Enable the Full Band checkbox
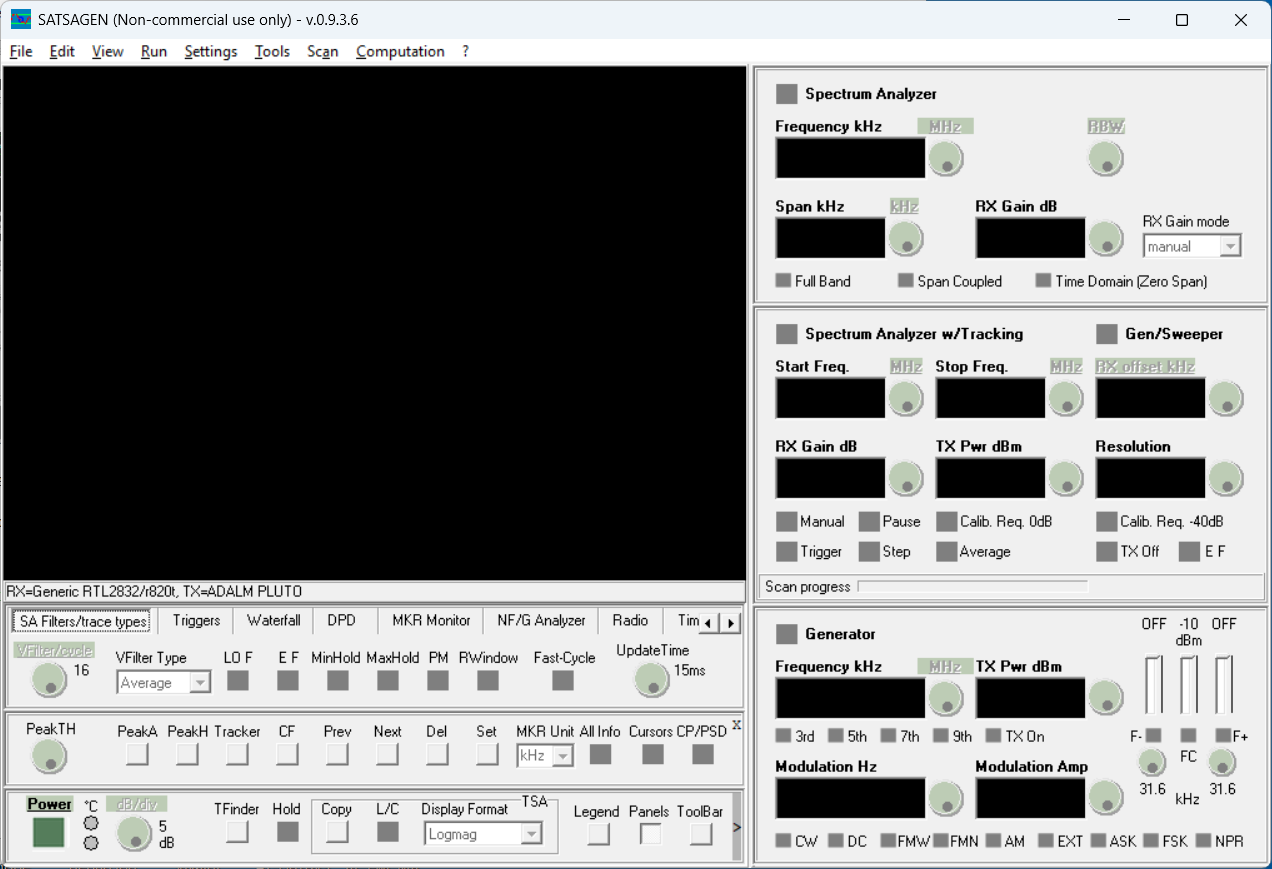1272x869 pixels. pyautogui.click(x=784, y=281)
